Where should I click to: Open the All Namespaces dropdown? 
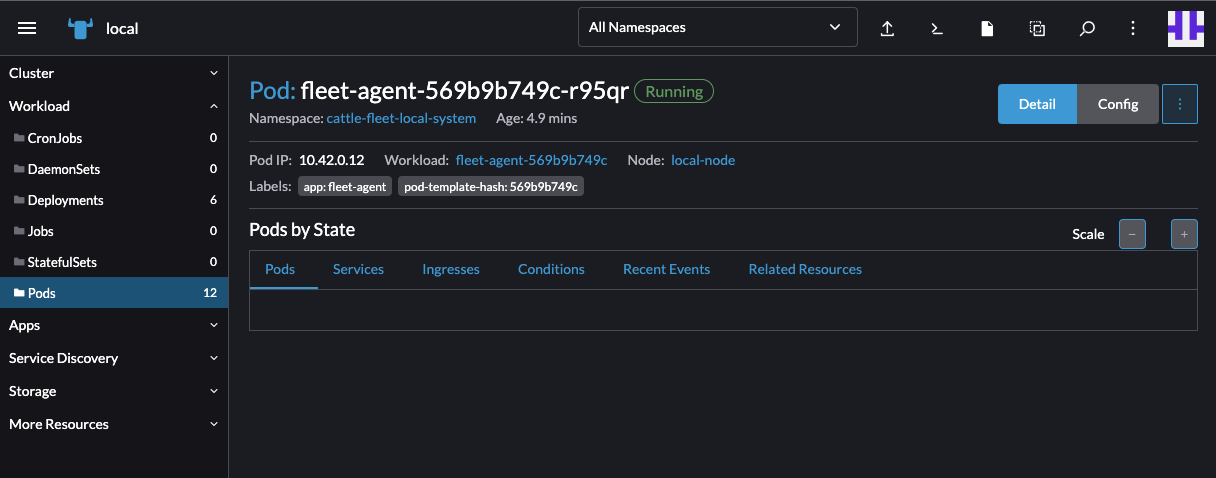718,27
